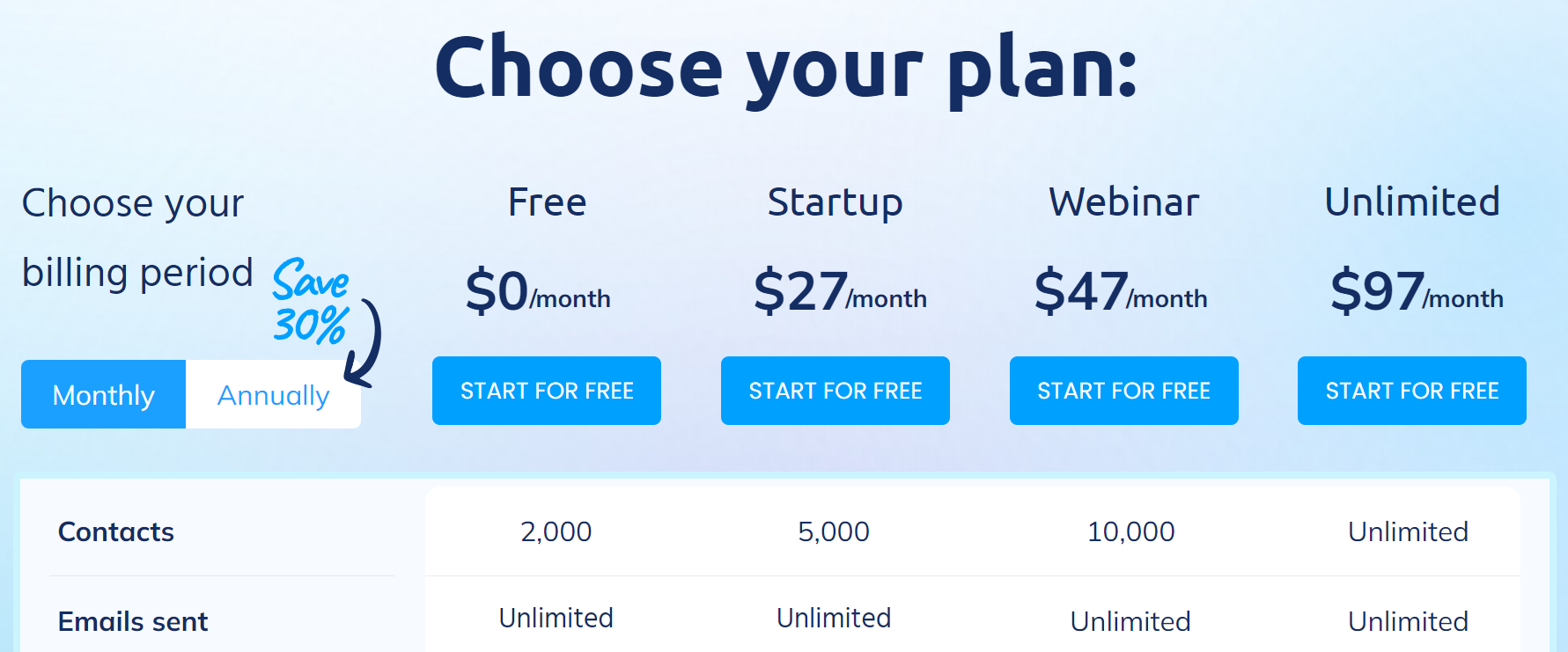Switch billing period to Monthly

pos(103,394)
